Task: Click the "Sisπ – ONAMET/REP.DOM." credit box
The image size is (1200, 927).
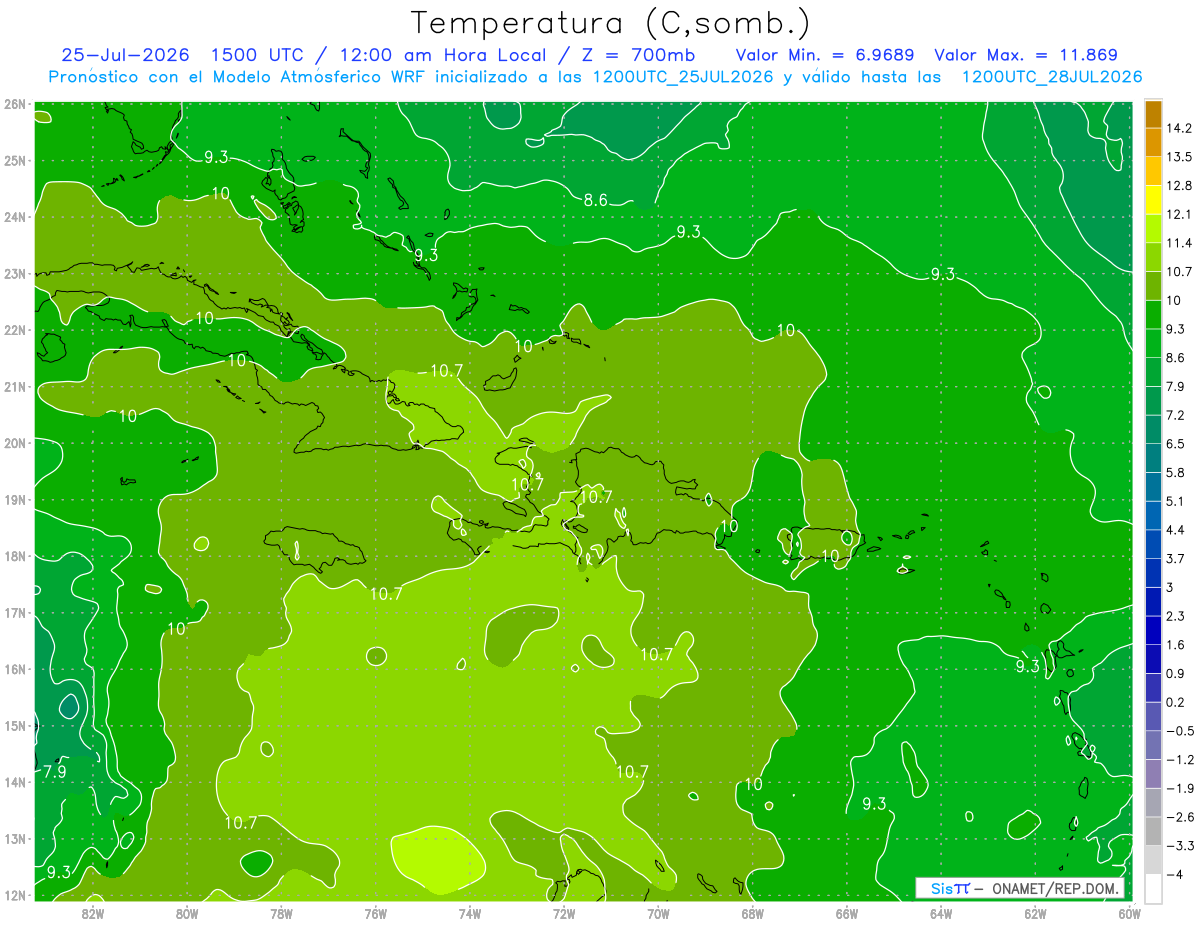Action: coord(1020,889)
